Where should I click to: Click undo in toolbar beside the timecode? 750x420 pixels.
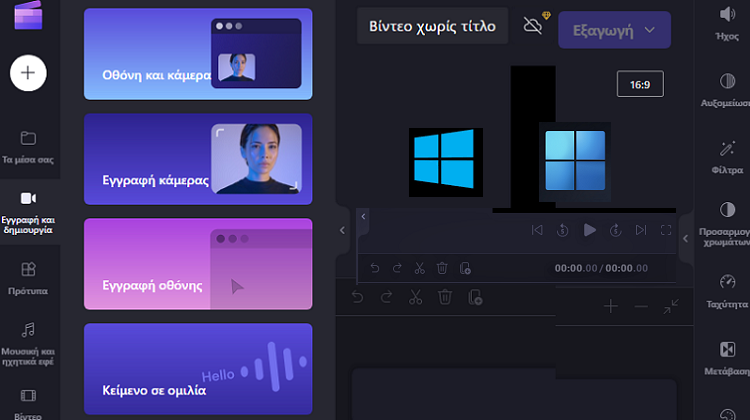point(375,268)
